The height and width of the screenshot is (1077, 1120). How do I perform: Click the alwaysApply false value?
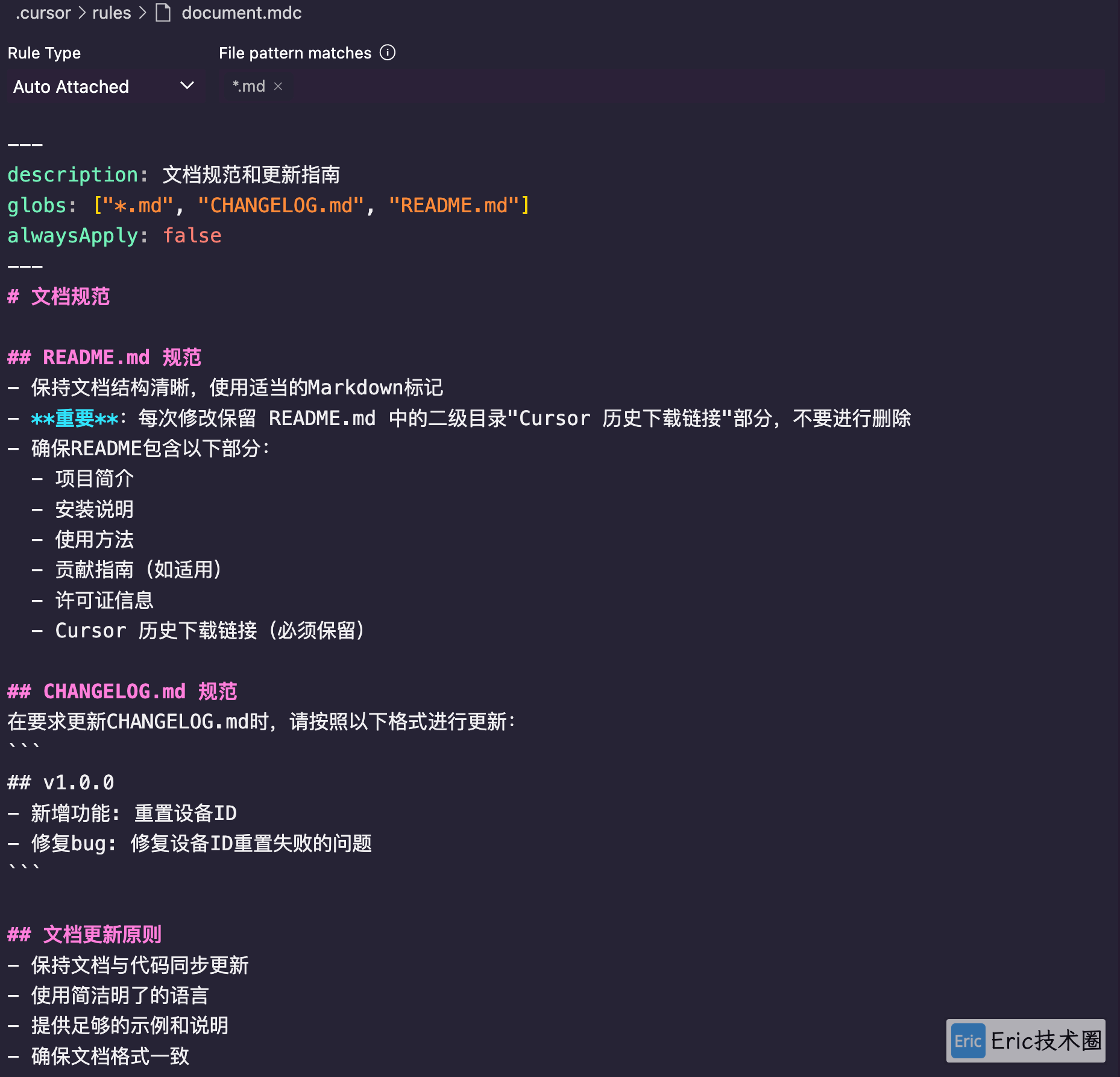coord(192,236)
